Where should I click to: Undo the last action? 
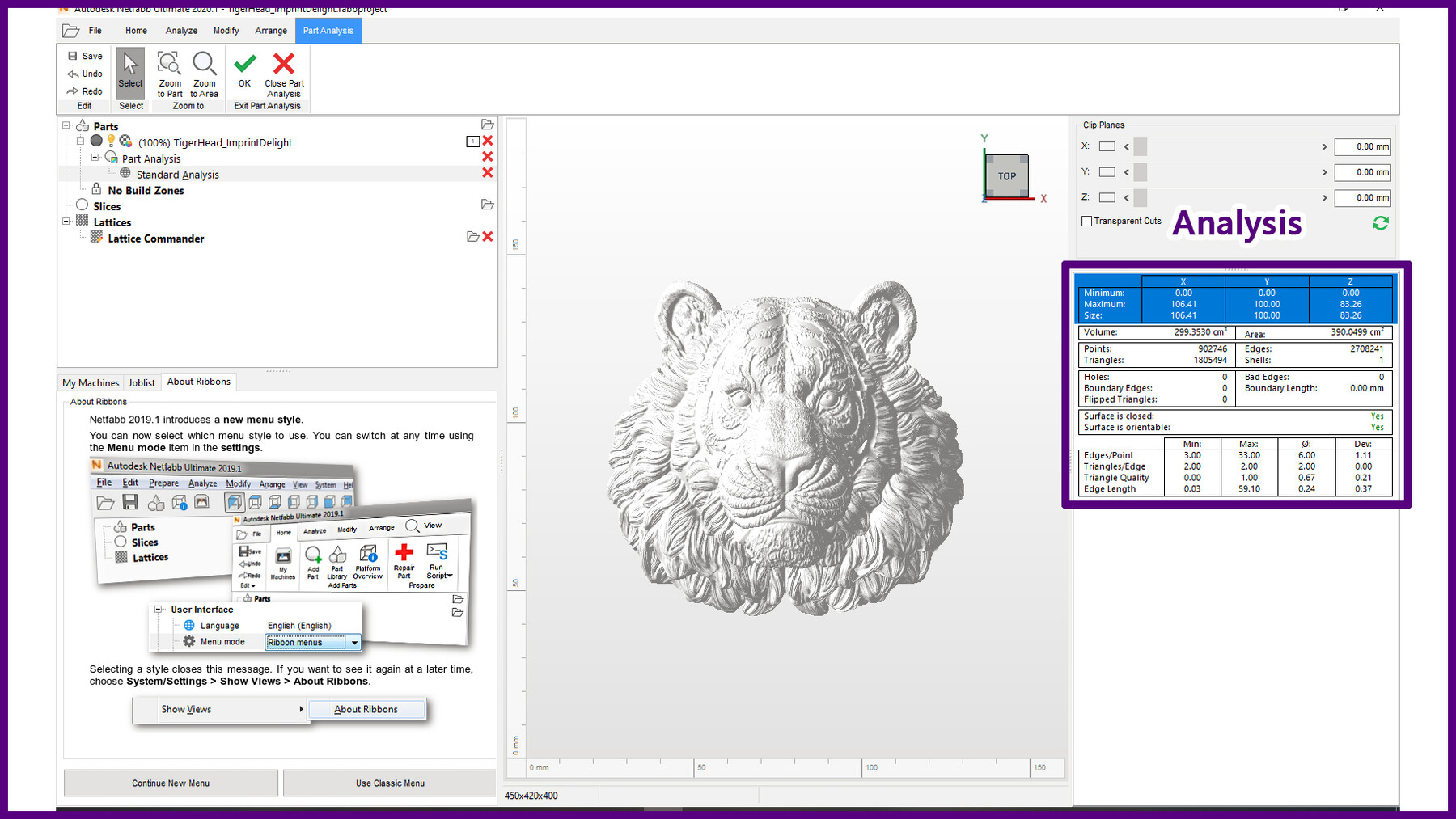pos(85,74)
